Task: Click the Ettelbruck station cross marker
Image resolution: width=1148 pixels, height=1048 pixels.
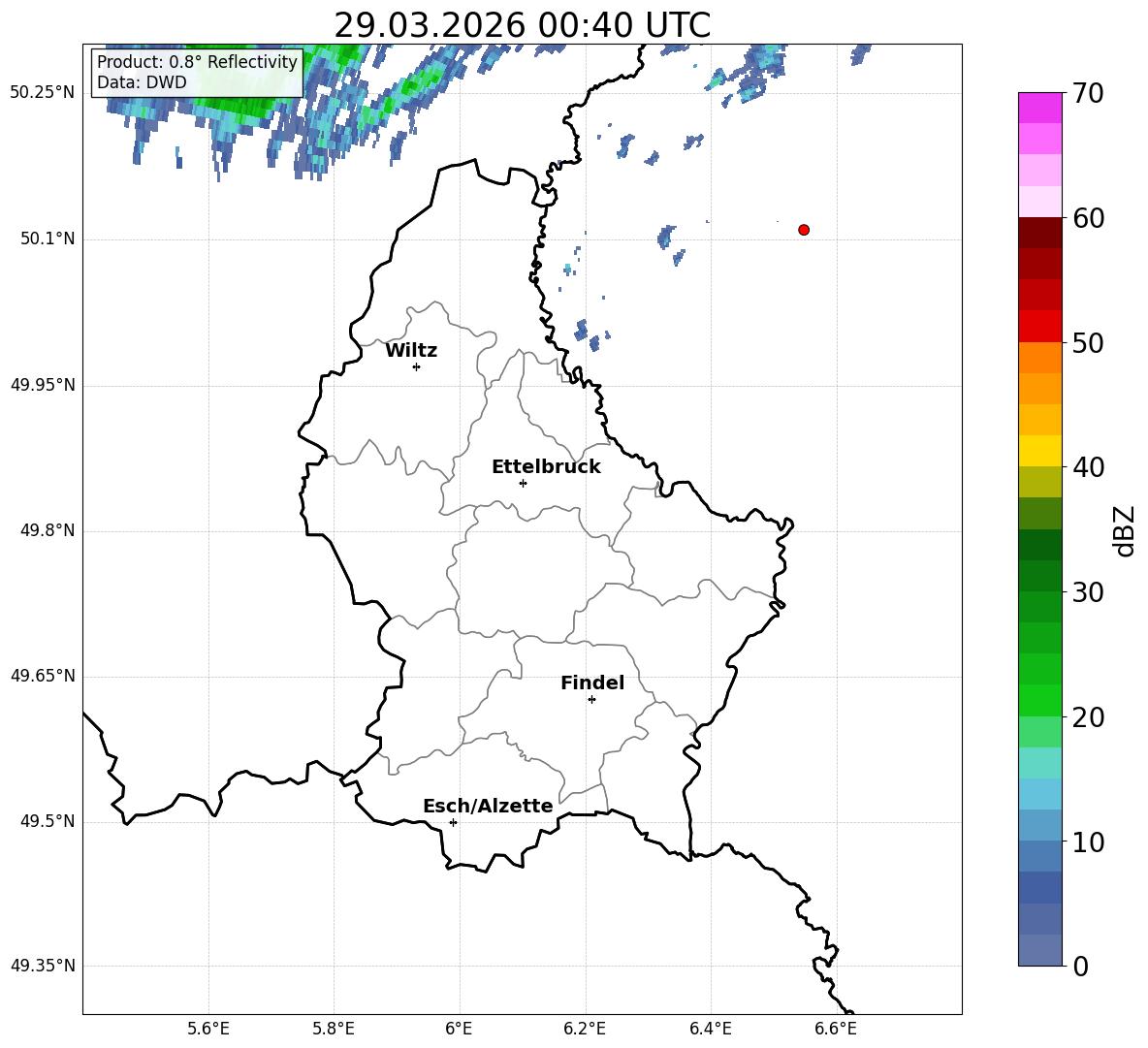Action: (523, 483)
